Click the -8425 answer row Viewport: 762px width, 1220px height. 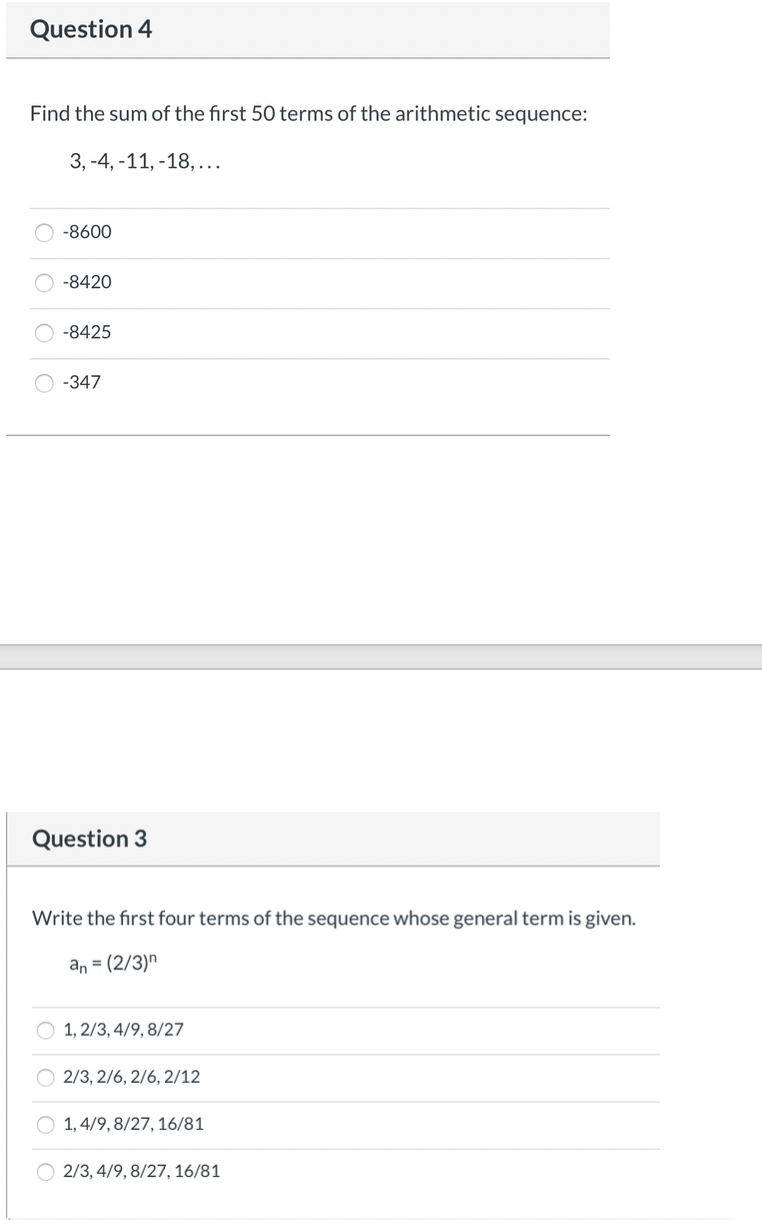tap(300, 332)
